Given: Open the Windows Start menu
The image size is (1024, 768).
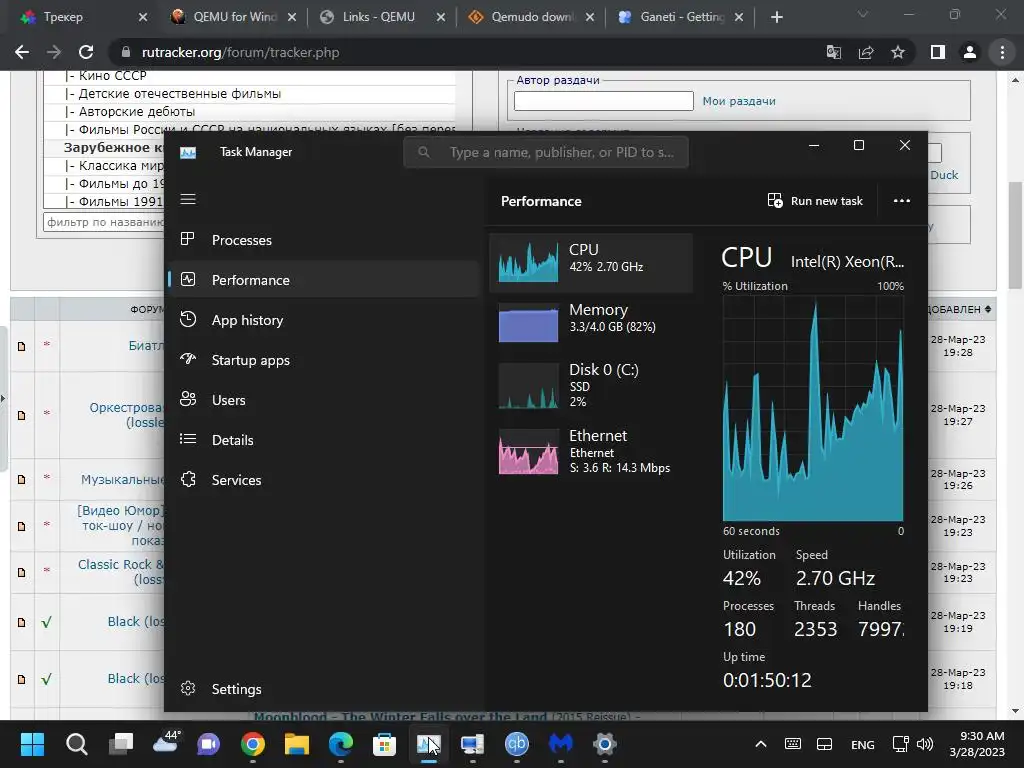Looking at the screenshot, I should tap(32, 744).
